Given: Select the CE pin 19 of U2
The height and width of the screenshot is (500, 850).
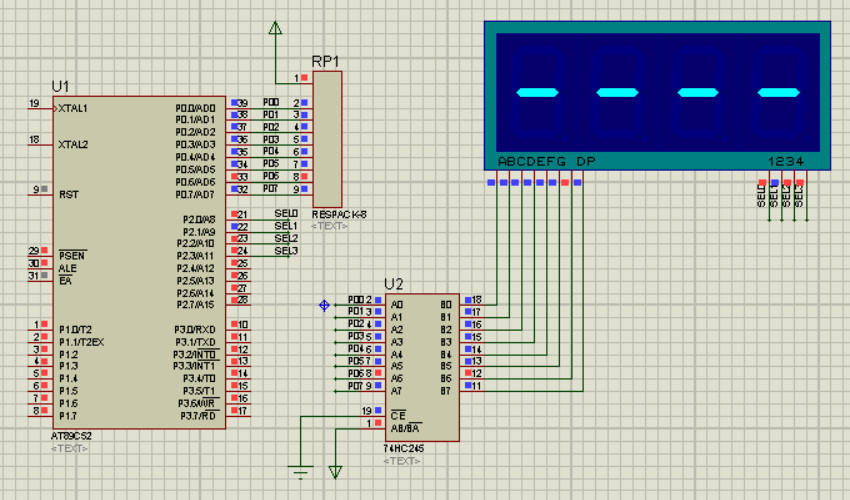Looking at the screenshot, I should click(x=374, y=413).
